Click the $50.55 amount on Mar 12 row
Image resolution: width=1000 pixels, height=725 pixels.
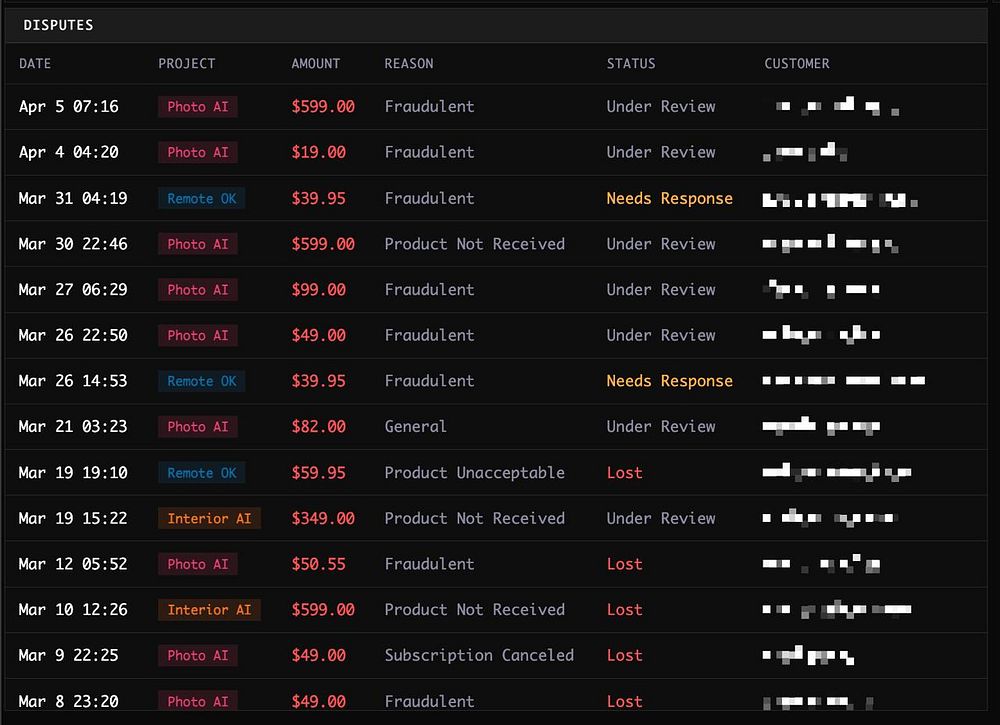(318, 564)
